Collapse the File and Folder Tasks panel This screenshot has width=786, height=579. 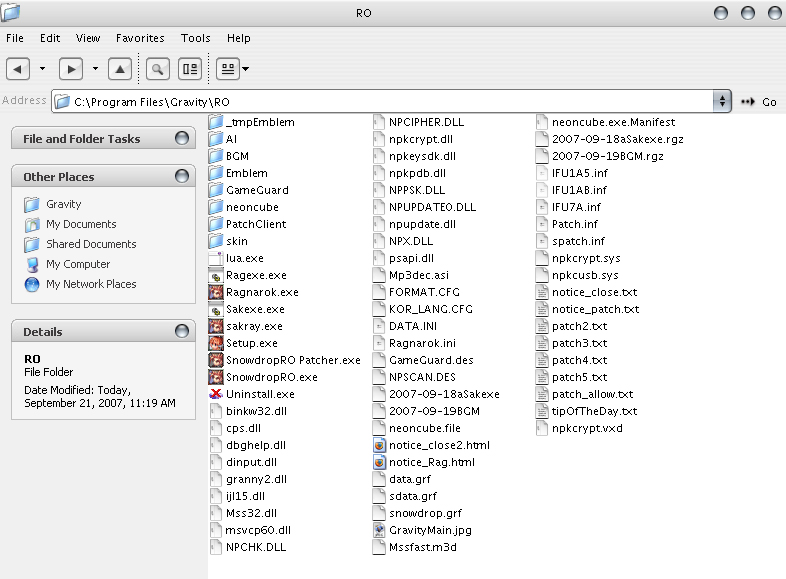click(x=182, y=139)
